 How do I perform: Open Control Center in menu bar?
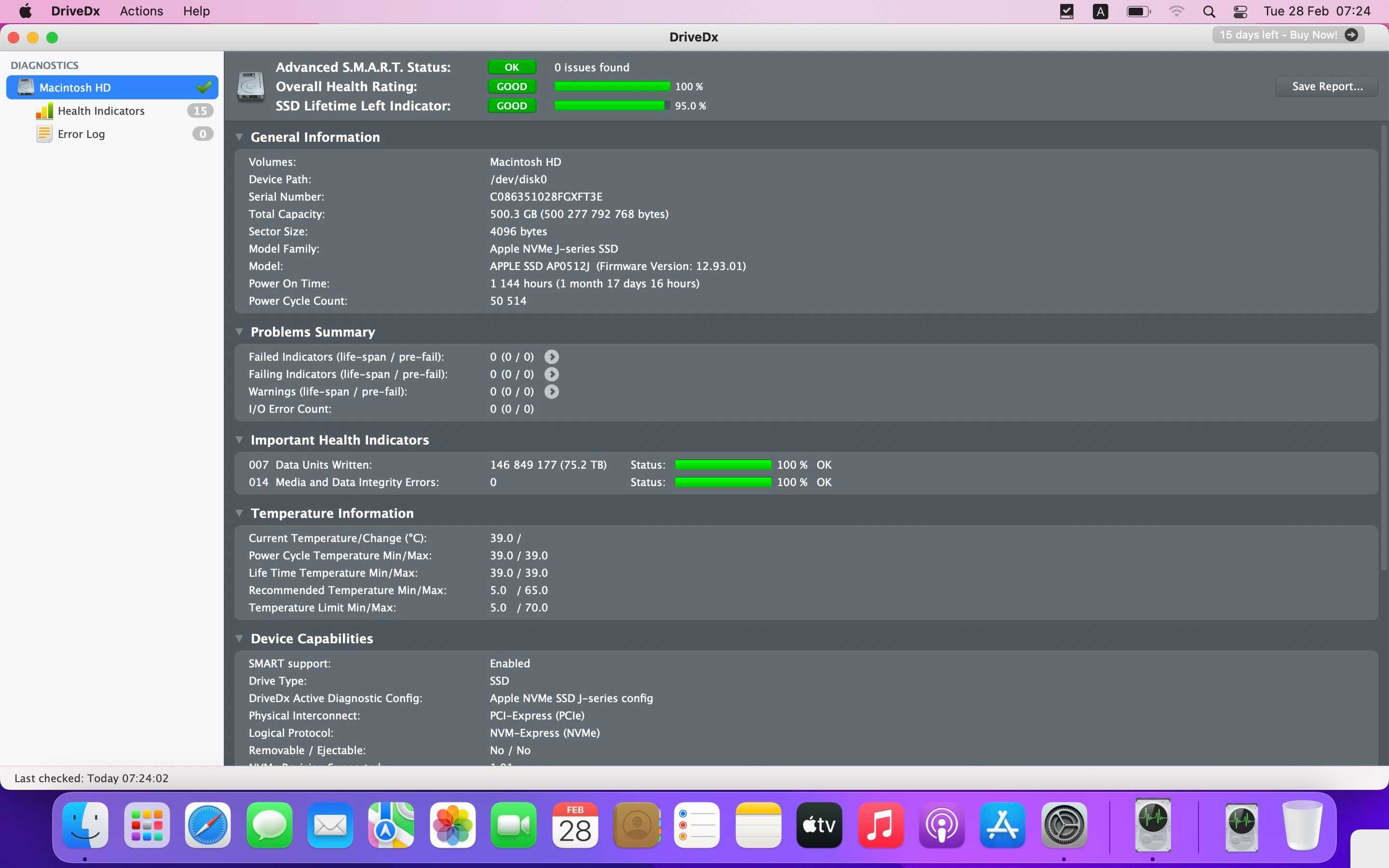coord(1240,12)
